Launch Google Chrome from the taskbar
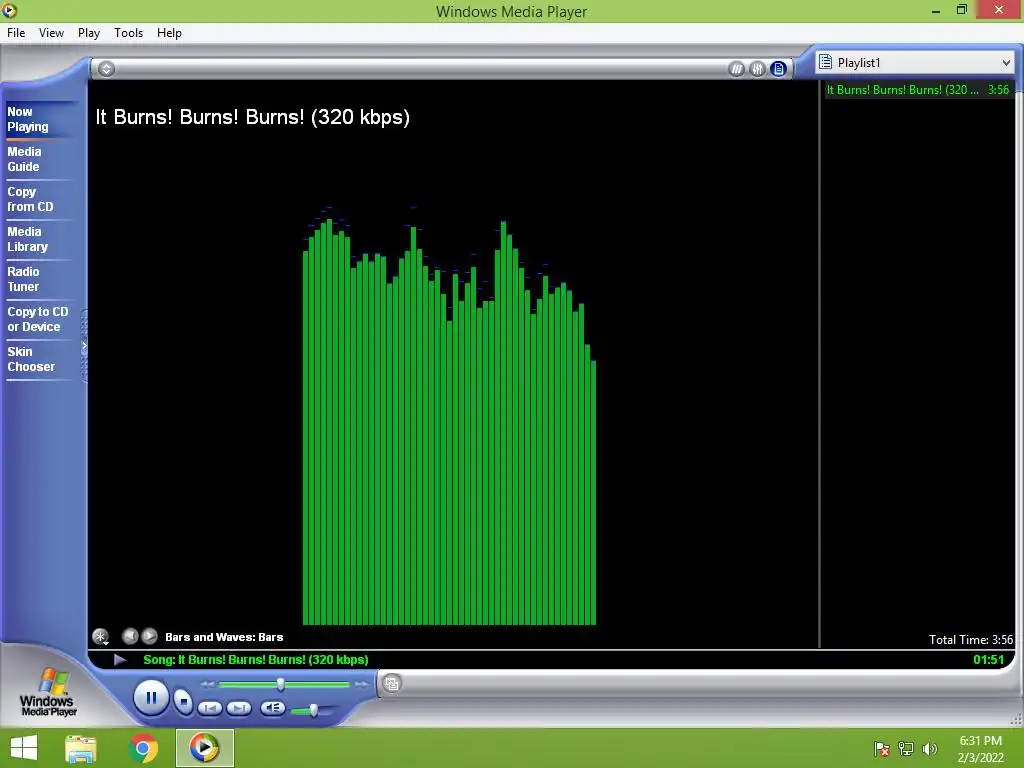 [x=143, y=748]
